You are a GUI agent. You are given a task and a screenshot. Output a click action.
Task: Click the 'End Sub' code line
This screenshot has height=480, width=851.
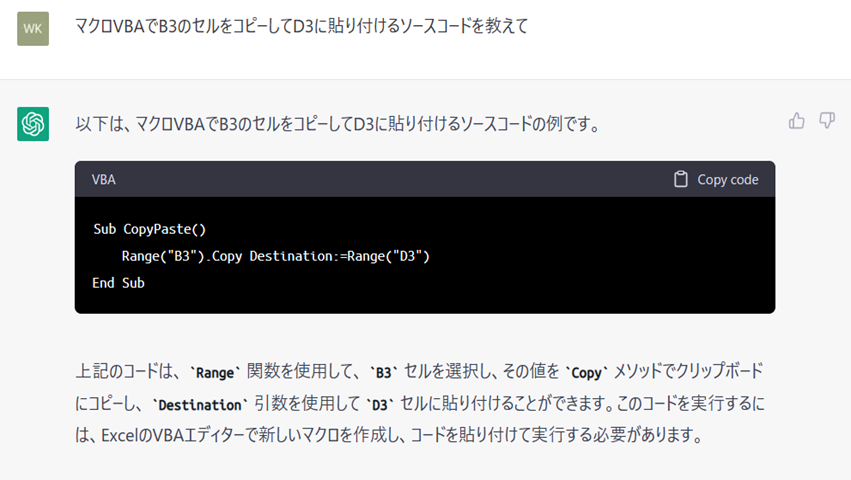[x=118, y=283]
